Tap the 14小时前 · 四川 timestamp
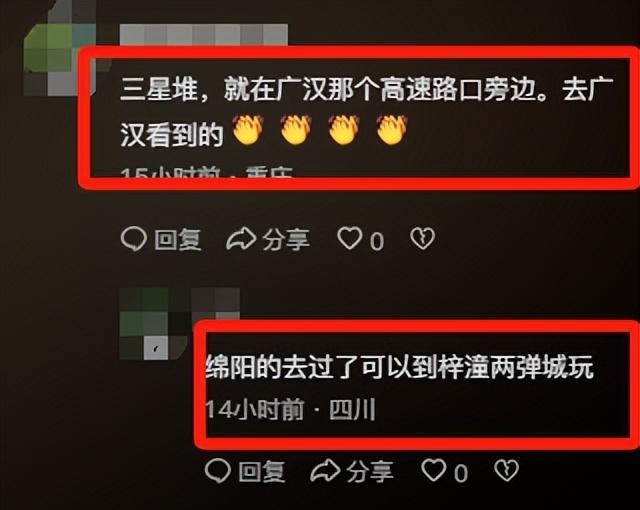 point(290,410)
